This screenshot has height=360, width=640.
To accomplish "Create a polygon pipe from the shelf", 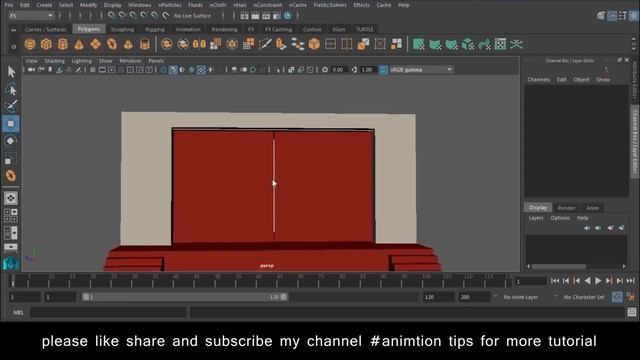I will (144, 44).
